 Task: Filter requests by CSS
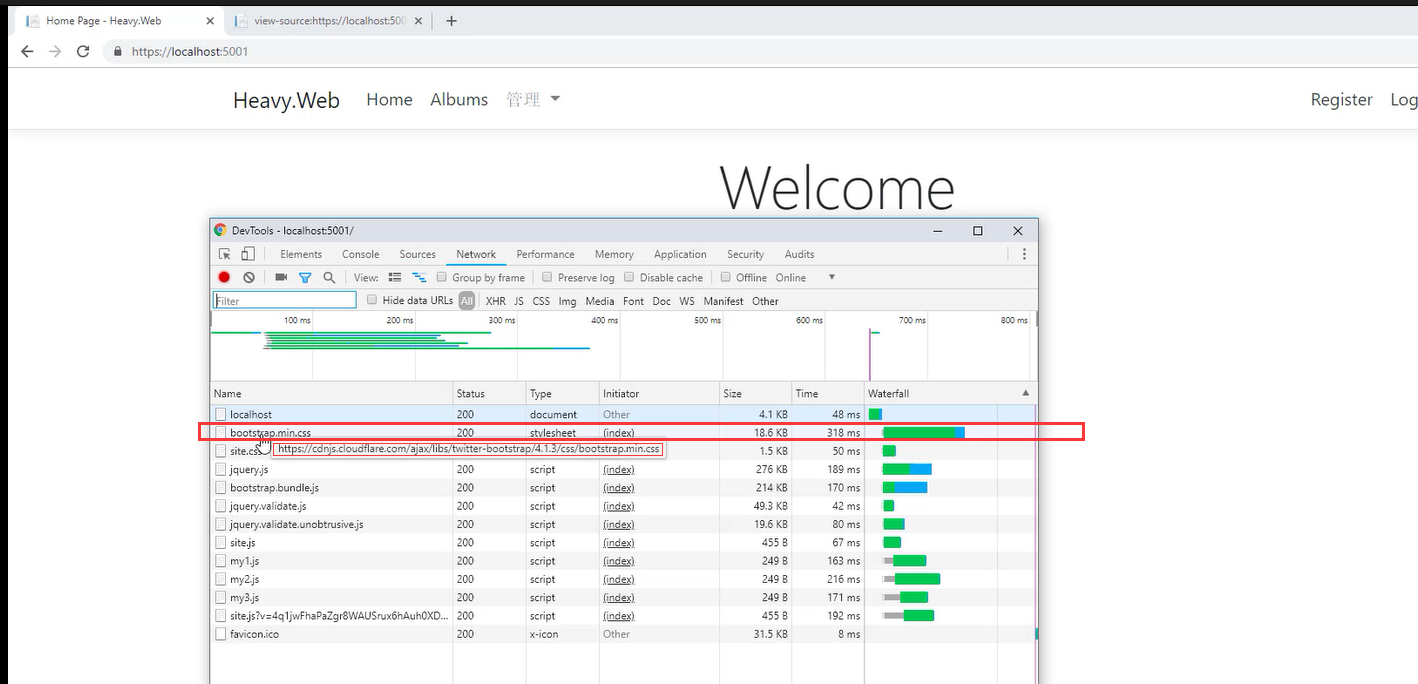click(541, 301)
